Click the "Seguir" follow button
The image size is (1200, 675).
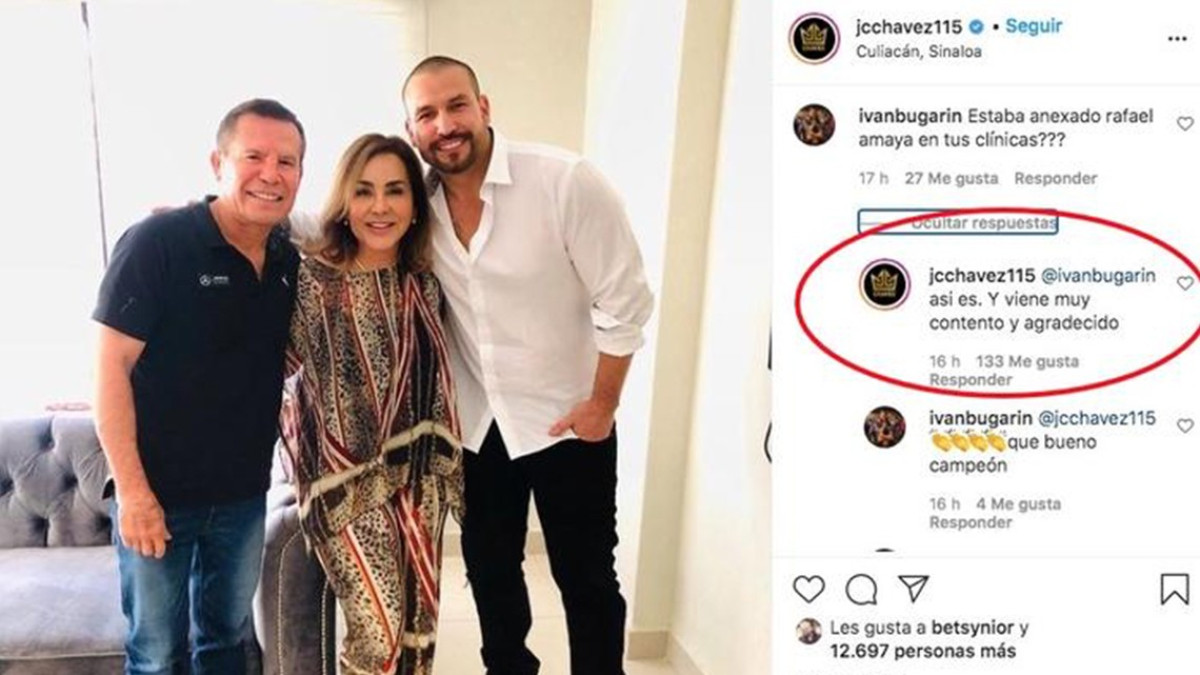coord(1034,27)
